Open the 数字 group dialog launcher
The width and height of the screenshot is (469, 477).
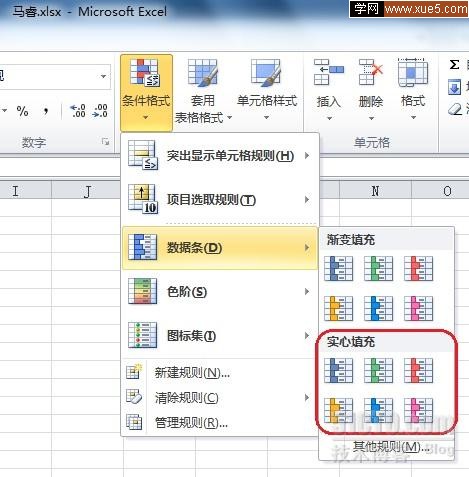point(105,142)
